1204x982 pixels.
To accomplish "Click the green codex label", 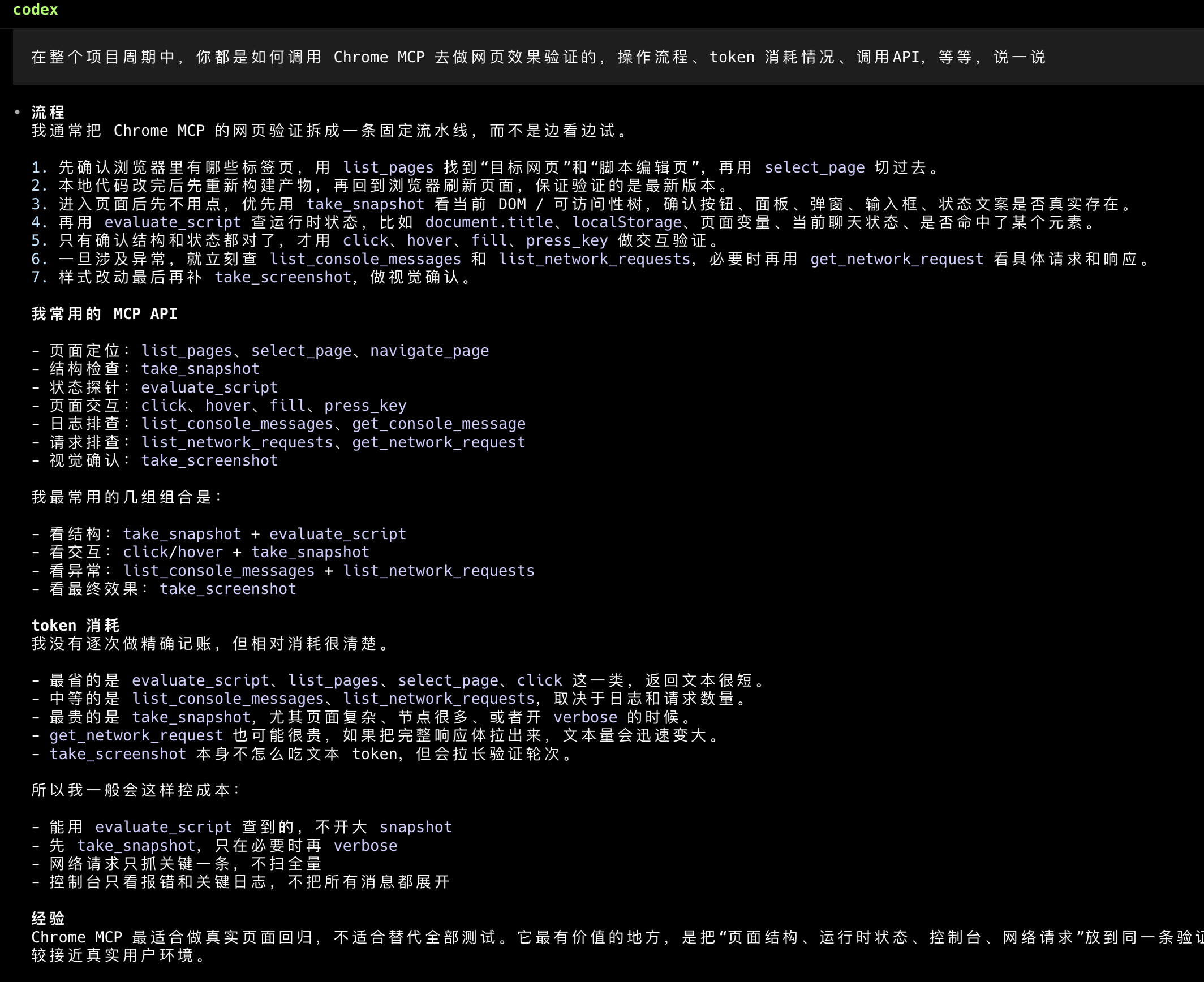I will click(x=35, y=10).
